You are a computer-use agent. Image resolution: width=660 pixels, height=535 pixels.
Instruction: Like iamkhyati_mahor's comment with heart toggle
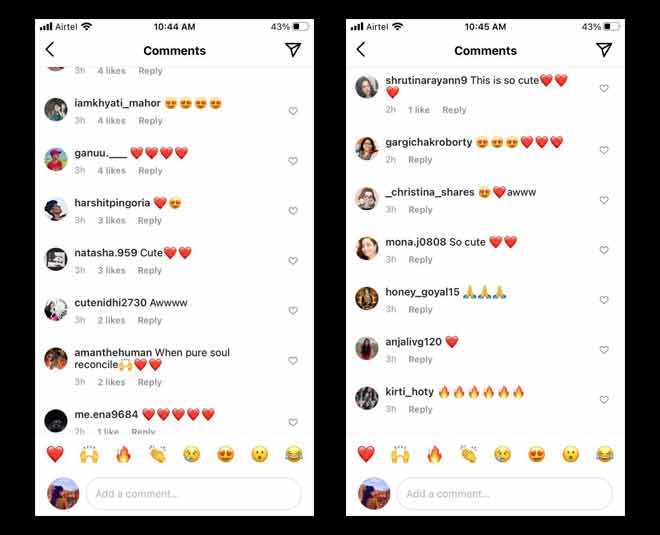coord(293,111)
